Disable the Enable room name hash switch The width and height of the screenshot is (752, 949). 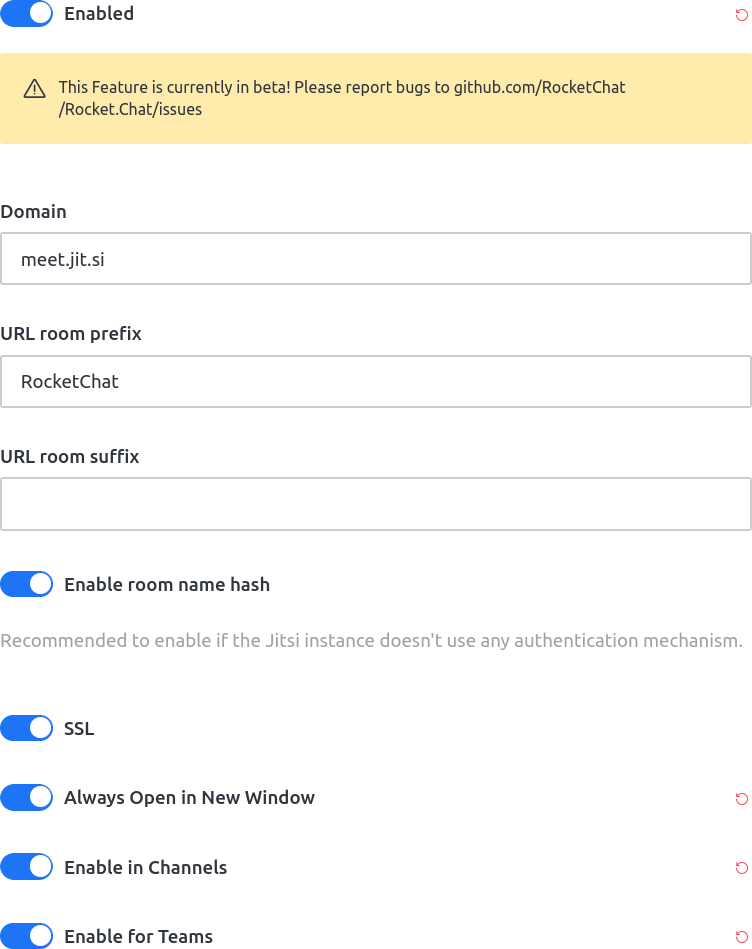tap(27, 584)
